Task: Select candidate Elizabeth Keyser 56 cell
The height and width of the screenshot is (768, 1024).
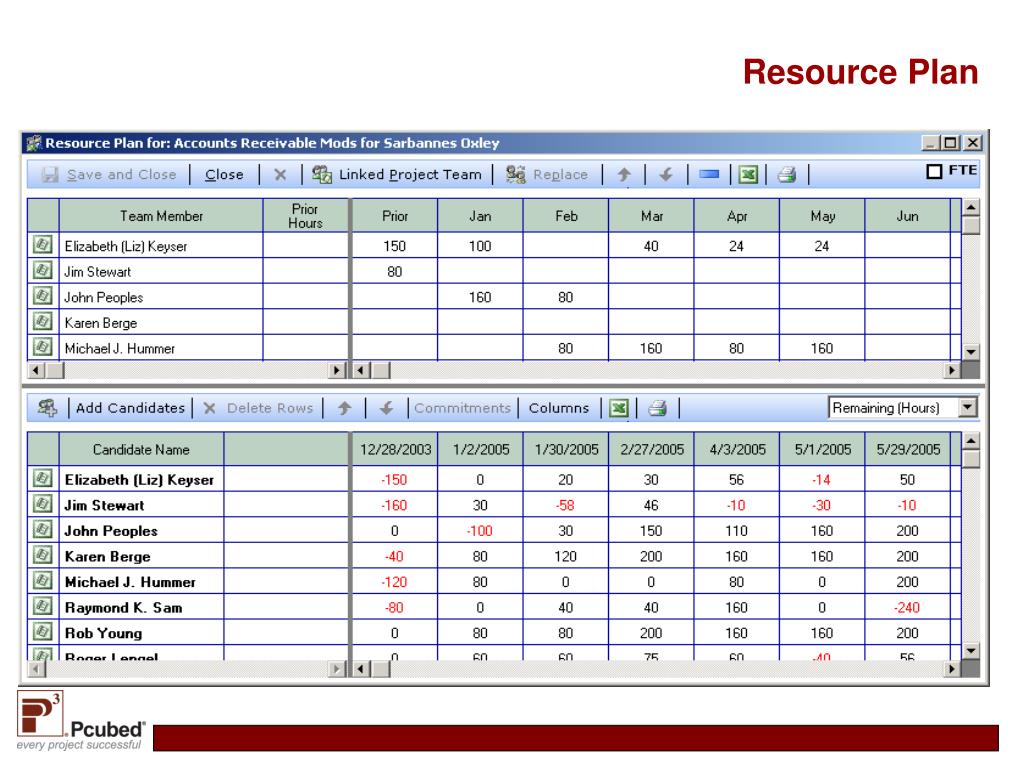Action: (x=737, y=479)
